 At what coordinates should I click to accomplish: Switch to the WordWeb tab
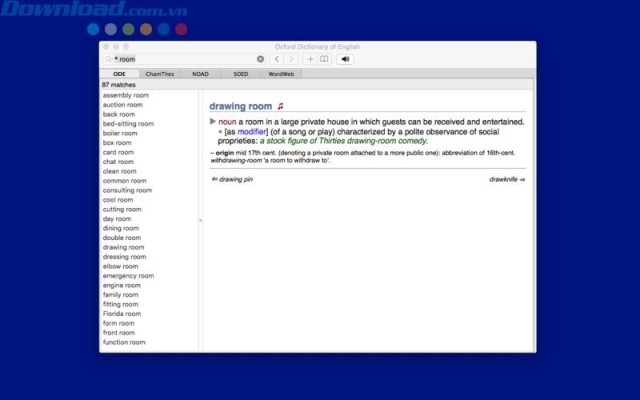(281, 74)
